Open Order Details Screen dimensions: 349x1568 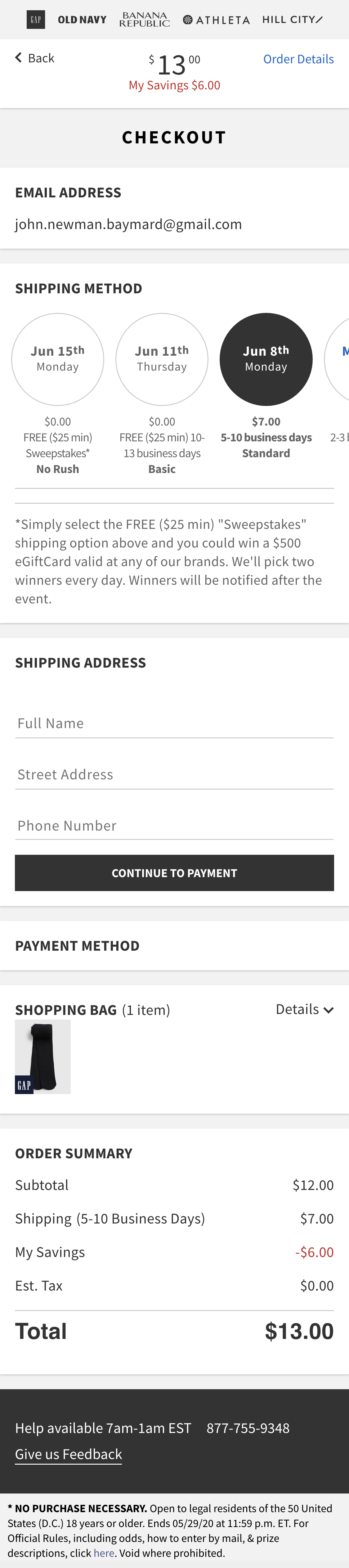click(x=298, y=58)
